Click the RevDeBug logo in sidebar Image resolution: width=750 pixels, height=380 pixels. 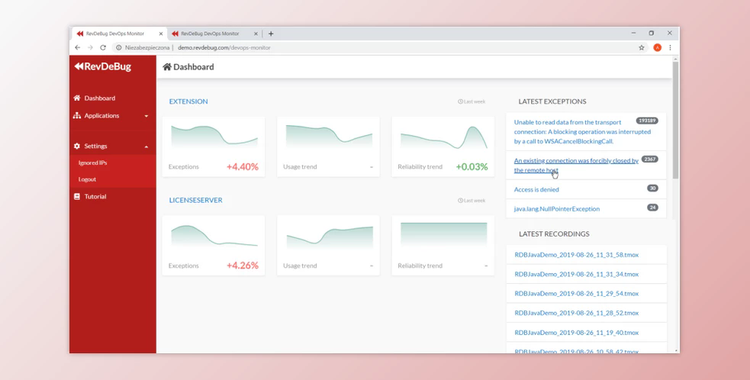click(x=102, y=67)
